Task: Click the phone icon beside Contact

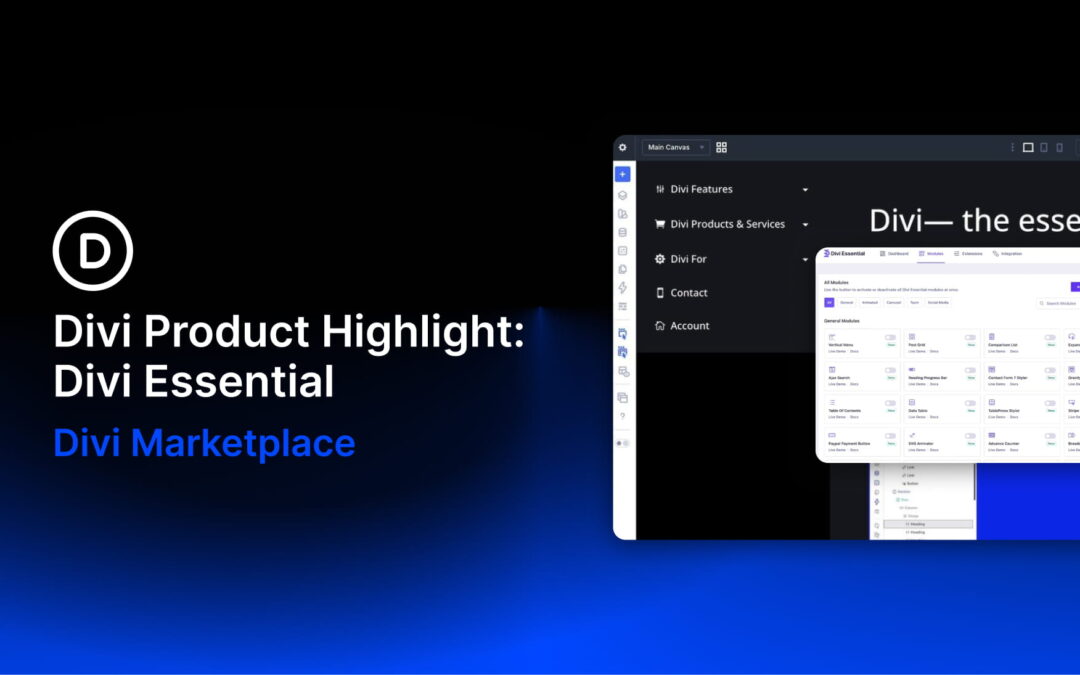Action: (660, 293)
